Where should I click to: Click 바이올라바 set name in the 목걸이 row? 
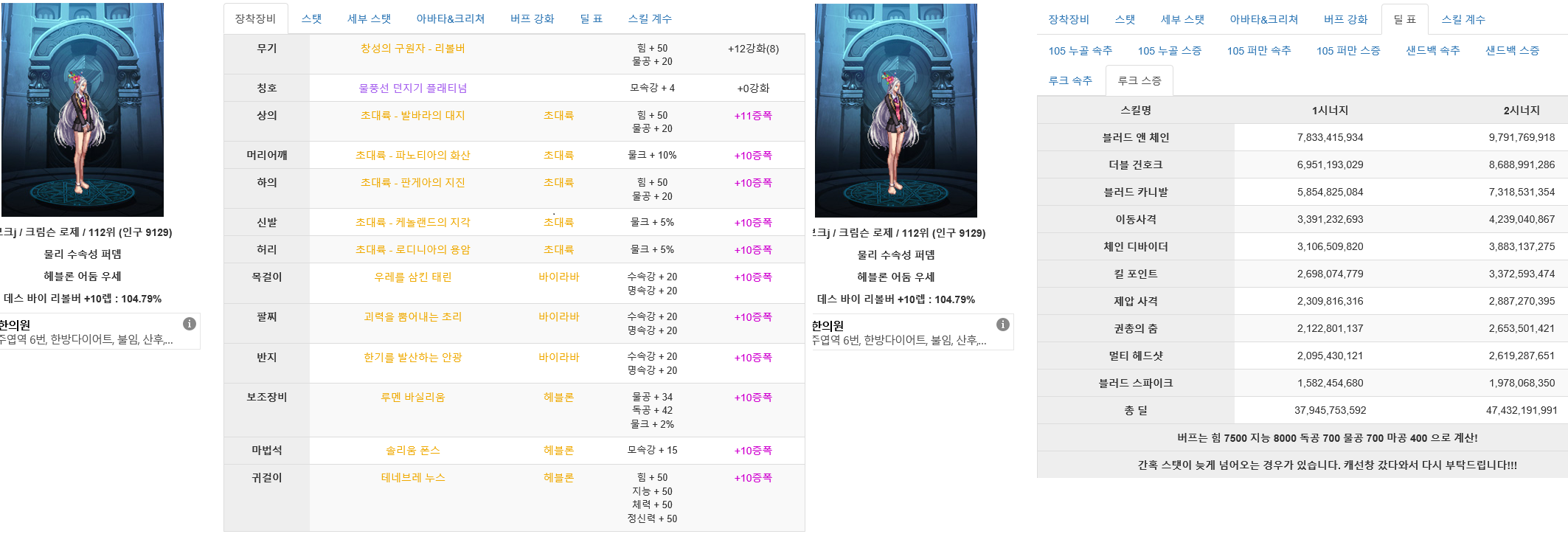(x=558, y=277)
